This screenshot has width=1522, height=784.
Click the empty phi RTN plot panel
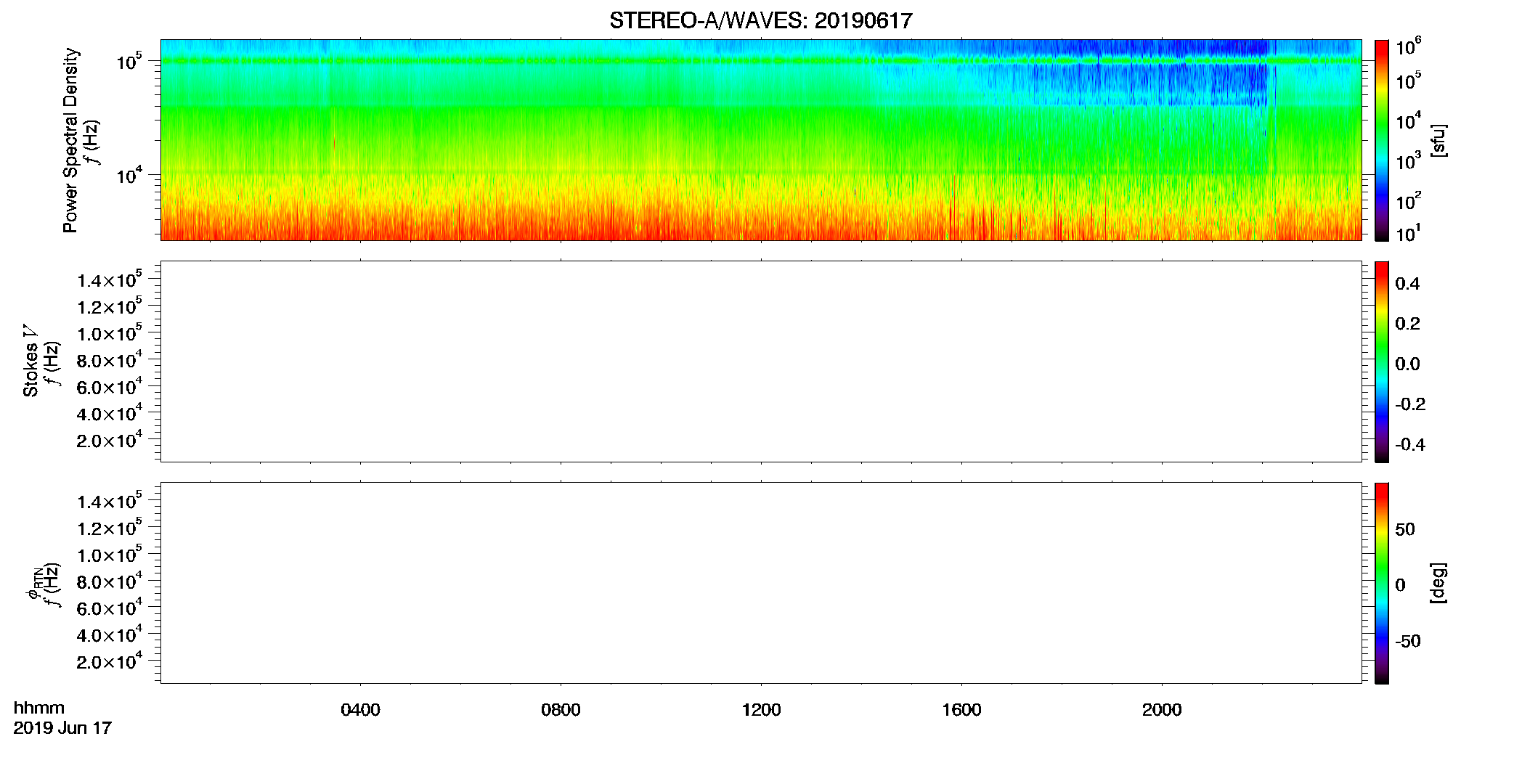coord(761,583)
